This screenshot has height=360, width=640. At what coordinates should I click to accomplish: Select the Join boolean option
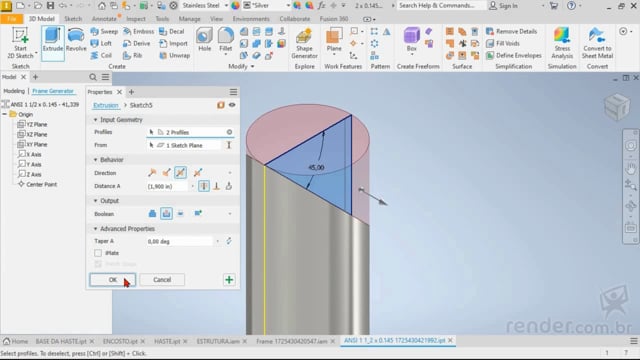point(152,213)
